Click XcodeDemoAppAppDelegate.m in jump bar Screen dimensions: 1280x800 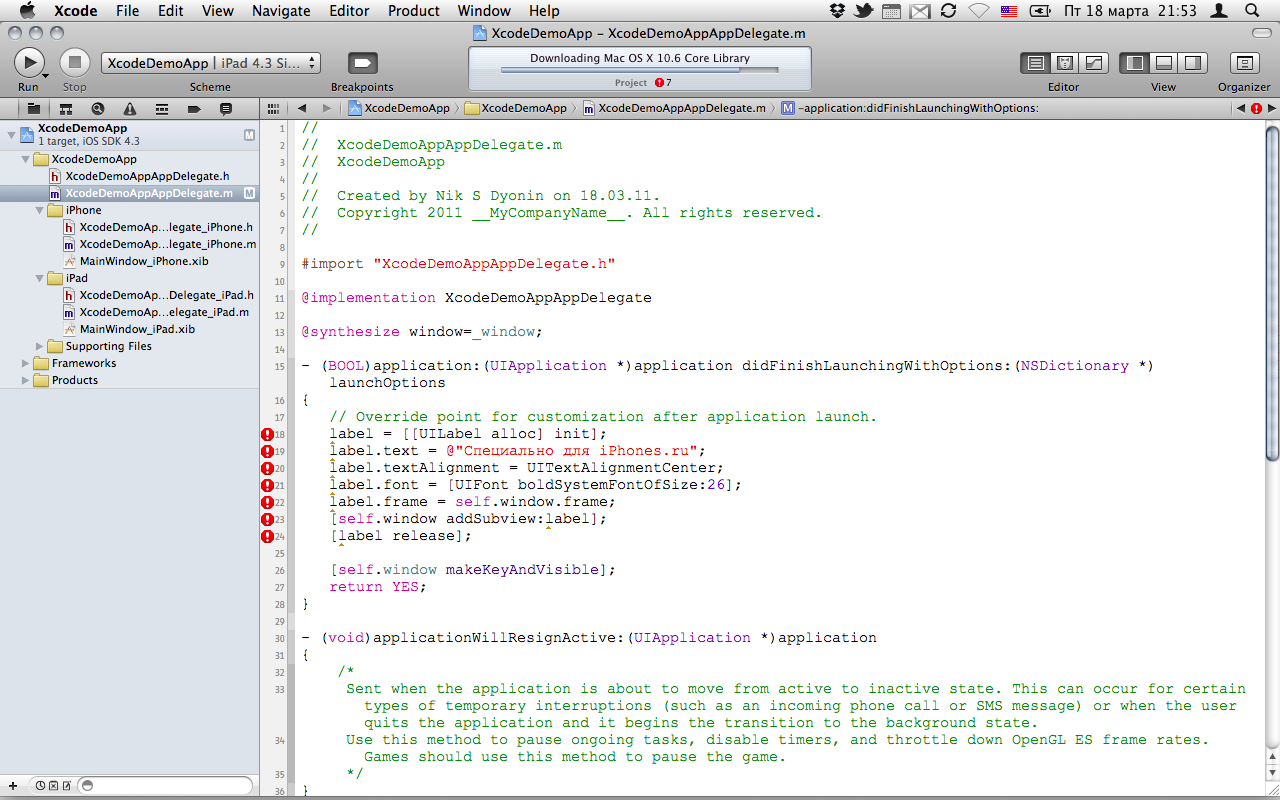tap(675, 108)
